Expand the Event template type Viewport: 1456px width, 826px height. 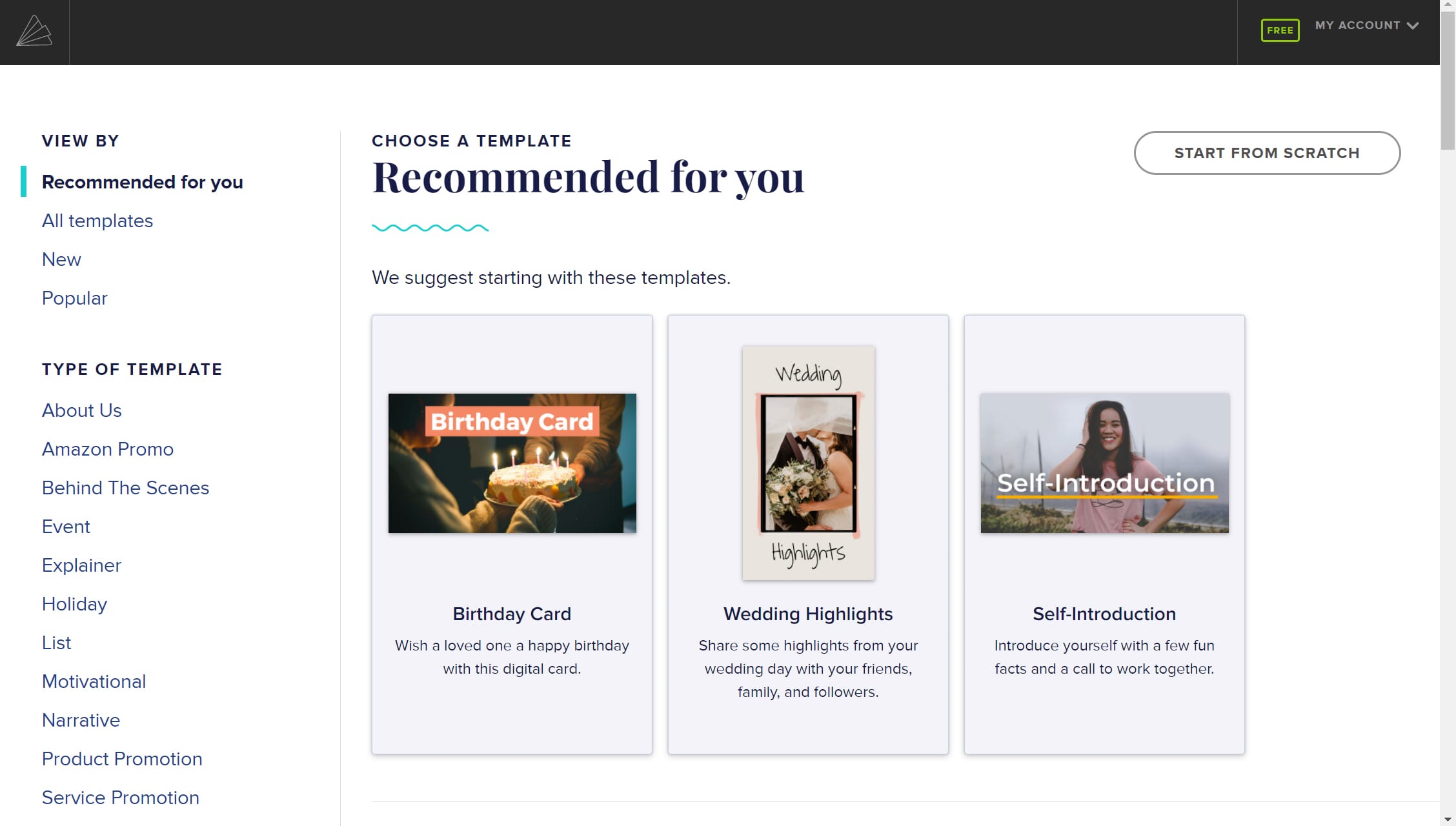pos(65,526)
